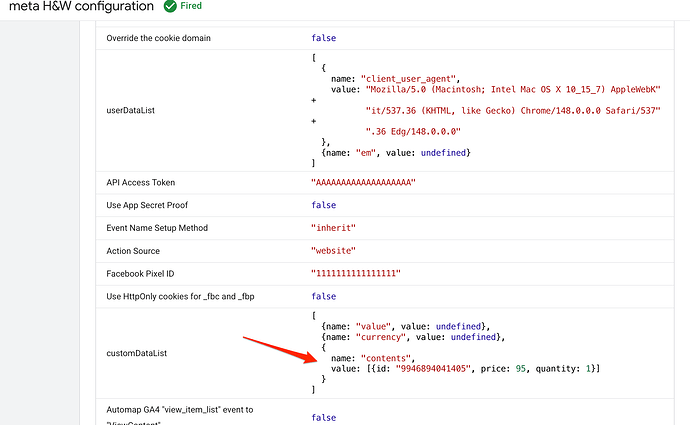
Task: Select Use HttpOnly cookies for _fbc and _fbp label
Action: coord(180,297)
